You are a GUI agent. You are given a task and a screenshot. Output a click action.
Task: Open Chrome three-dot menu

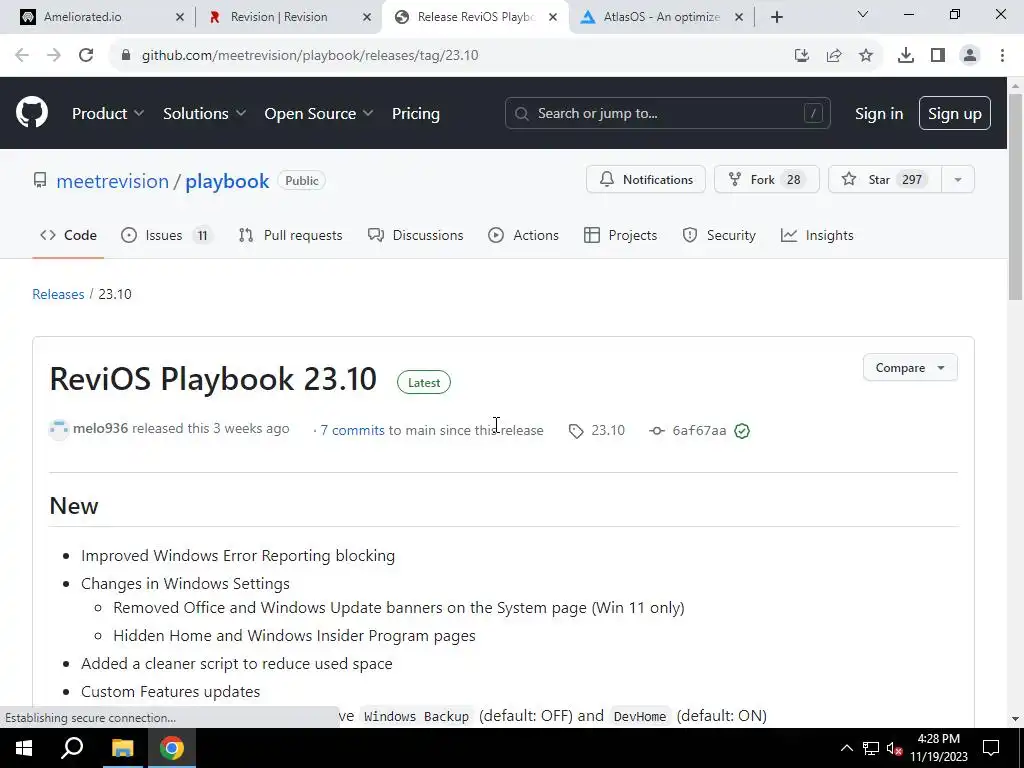click(x=1002, y=55)
